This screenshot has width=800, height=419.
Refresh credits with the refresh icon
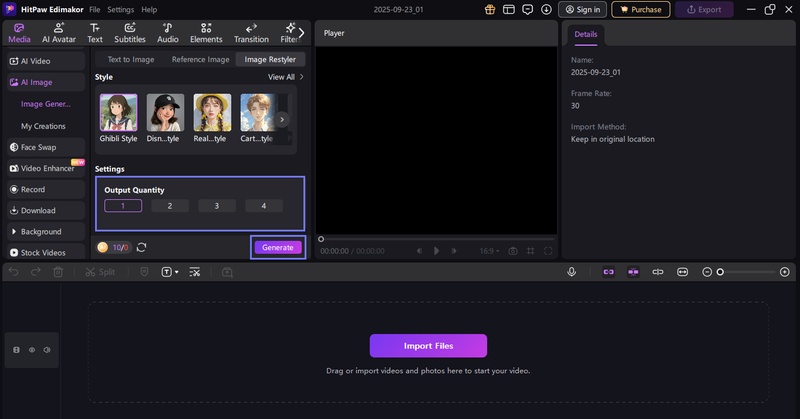coord(141,247)
